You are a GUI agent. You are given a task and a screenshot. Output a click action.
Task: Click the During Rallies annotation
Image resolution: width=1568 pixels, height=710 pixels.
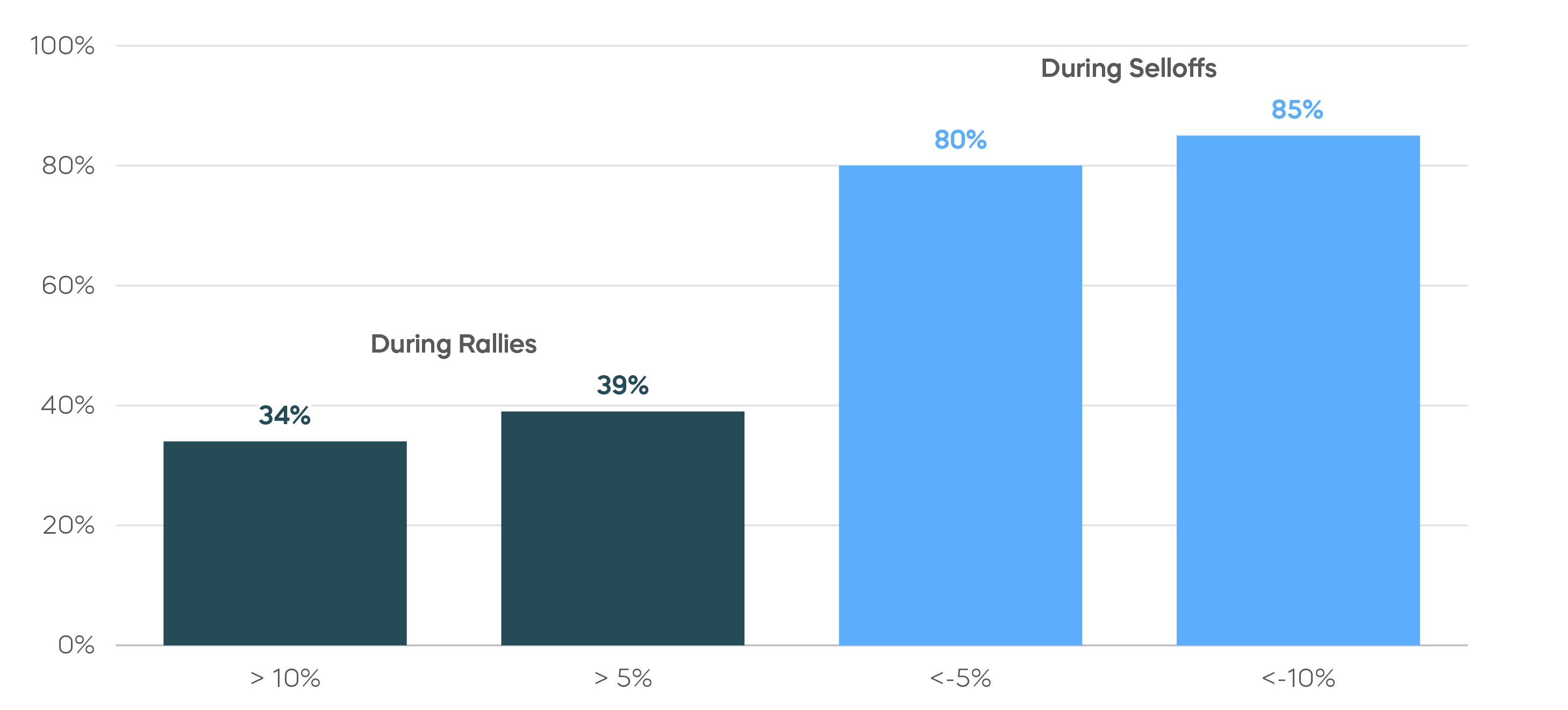[x=454, y=345]
